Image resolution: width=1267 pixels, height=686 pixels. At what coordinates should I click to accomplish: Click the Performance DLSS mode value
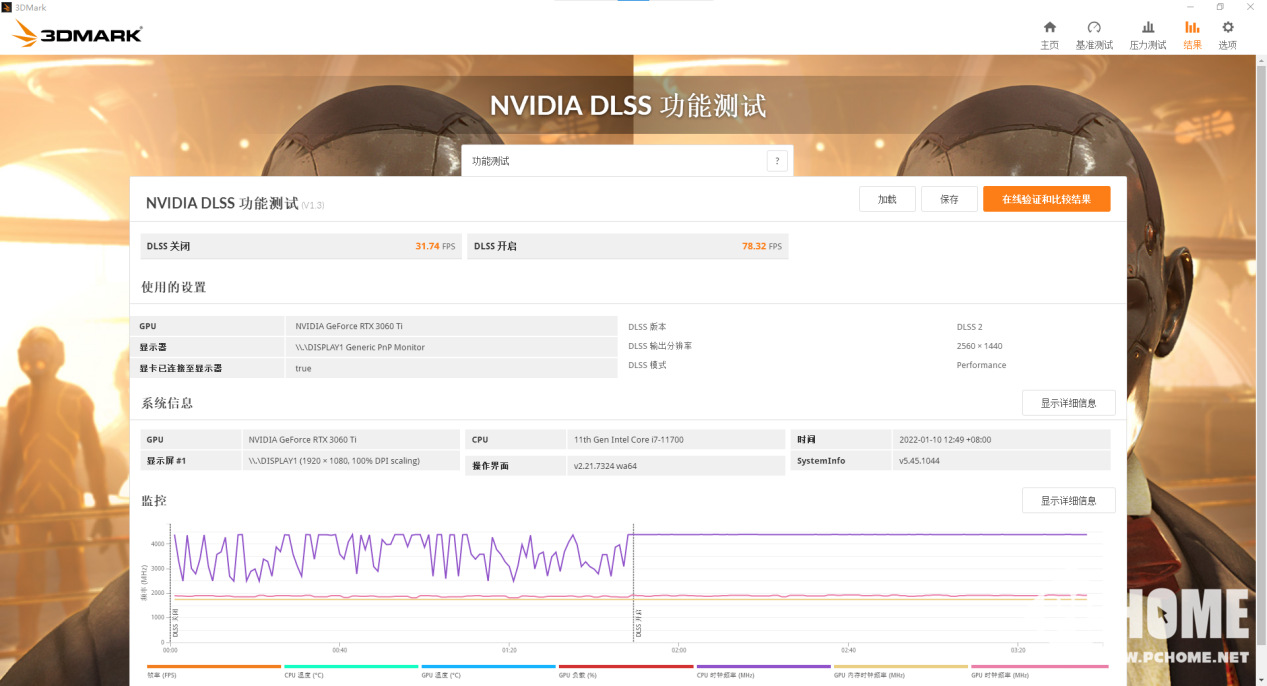click(x=981, y=365)
